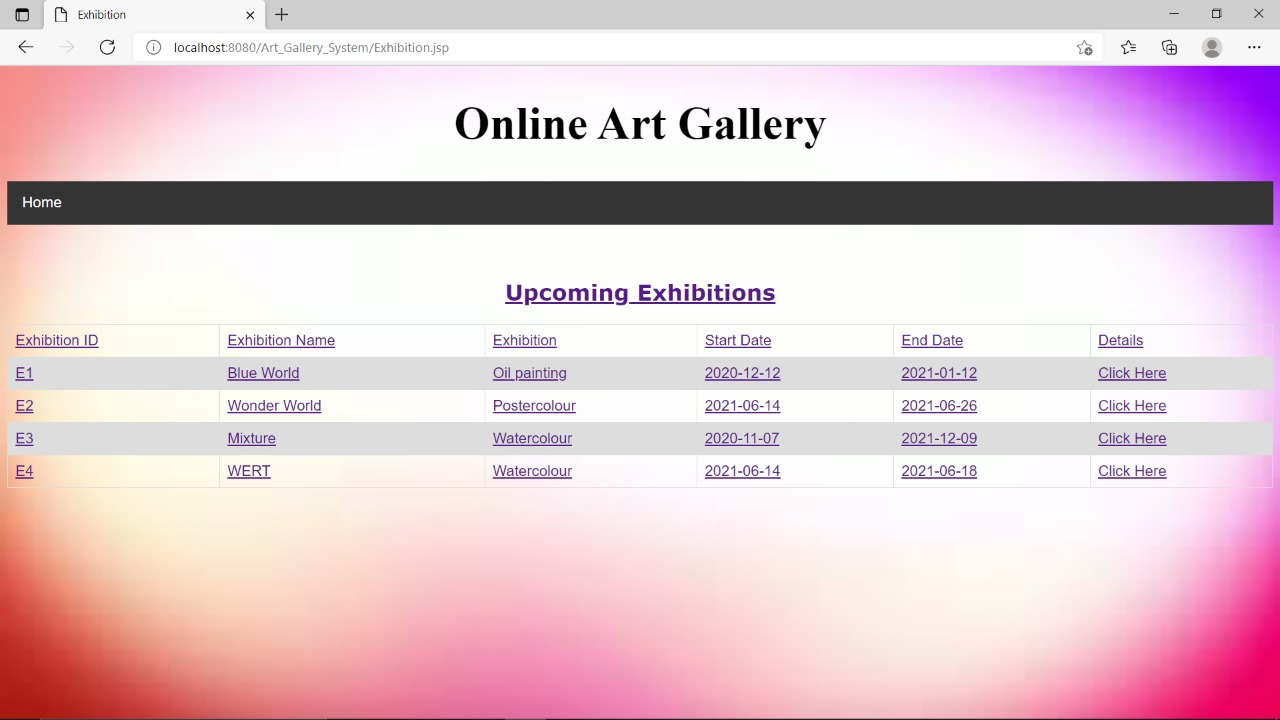Click start date 2021-06-14 for WERT
Screen dimensions: 1280x720
click(742, 471)
